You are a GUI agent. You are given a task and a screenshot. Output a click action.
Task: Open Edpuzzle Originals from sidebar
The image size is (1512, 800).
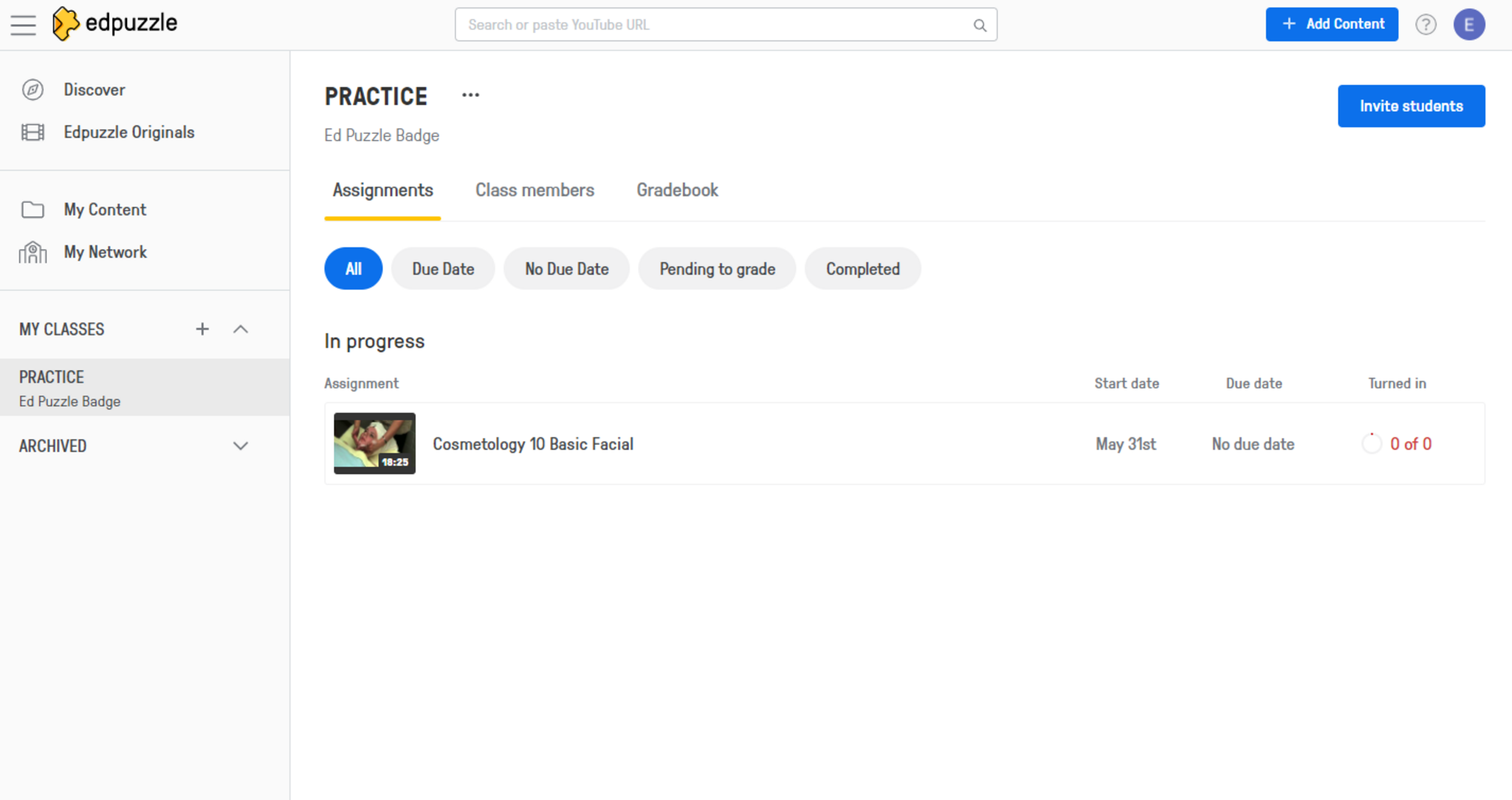(x=128, y=132)
